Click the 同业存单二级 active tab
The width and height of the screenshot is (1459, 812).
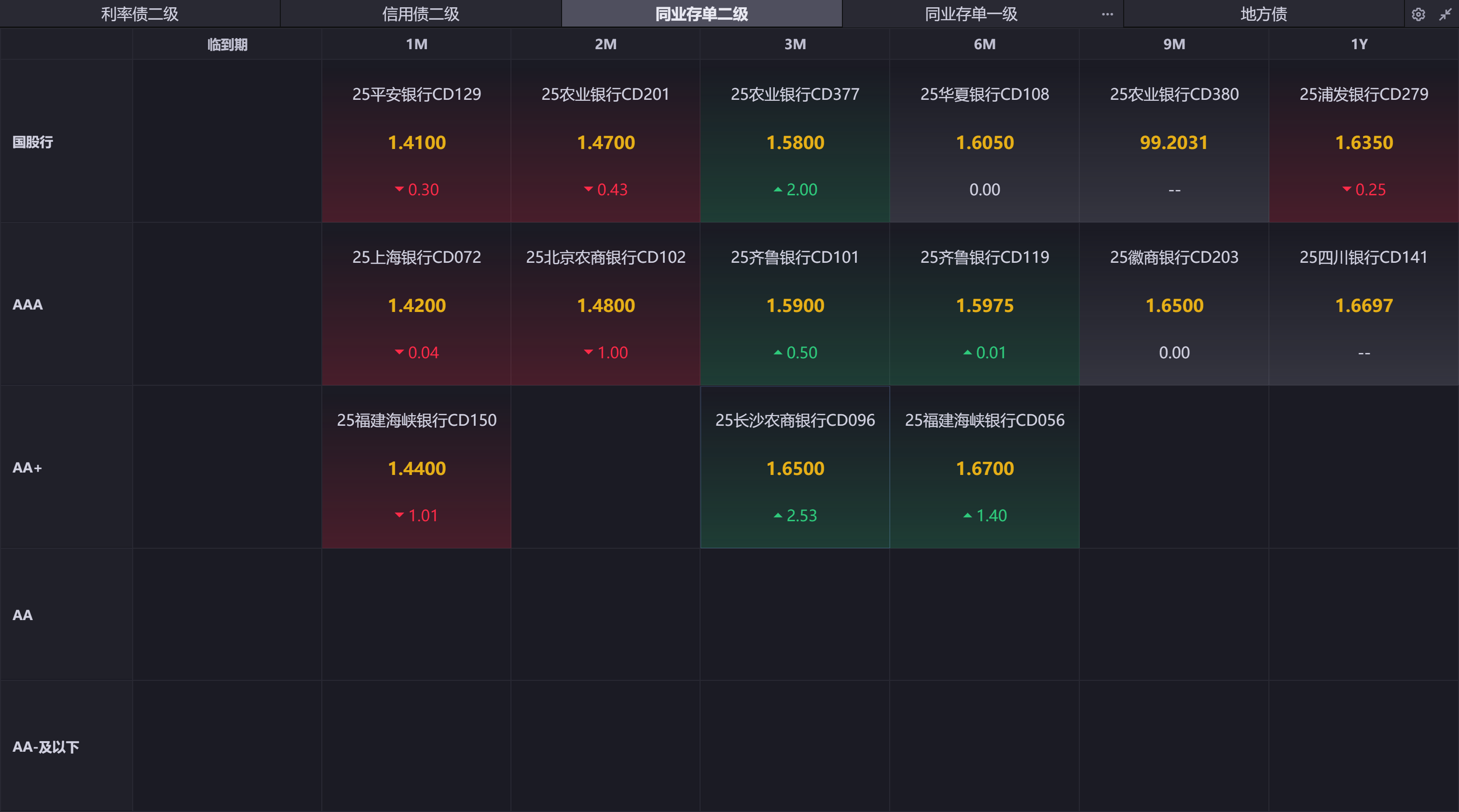pos(701,14)
